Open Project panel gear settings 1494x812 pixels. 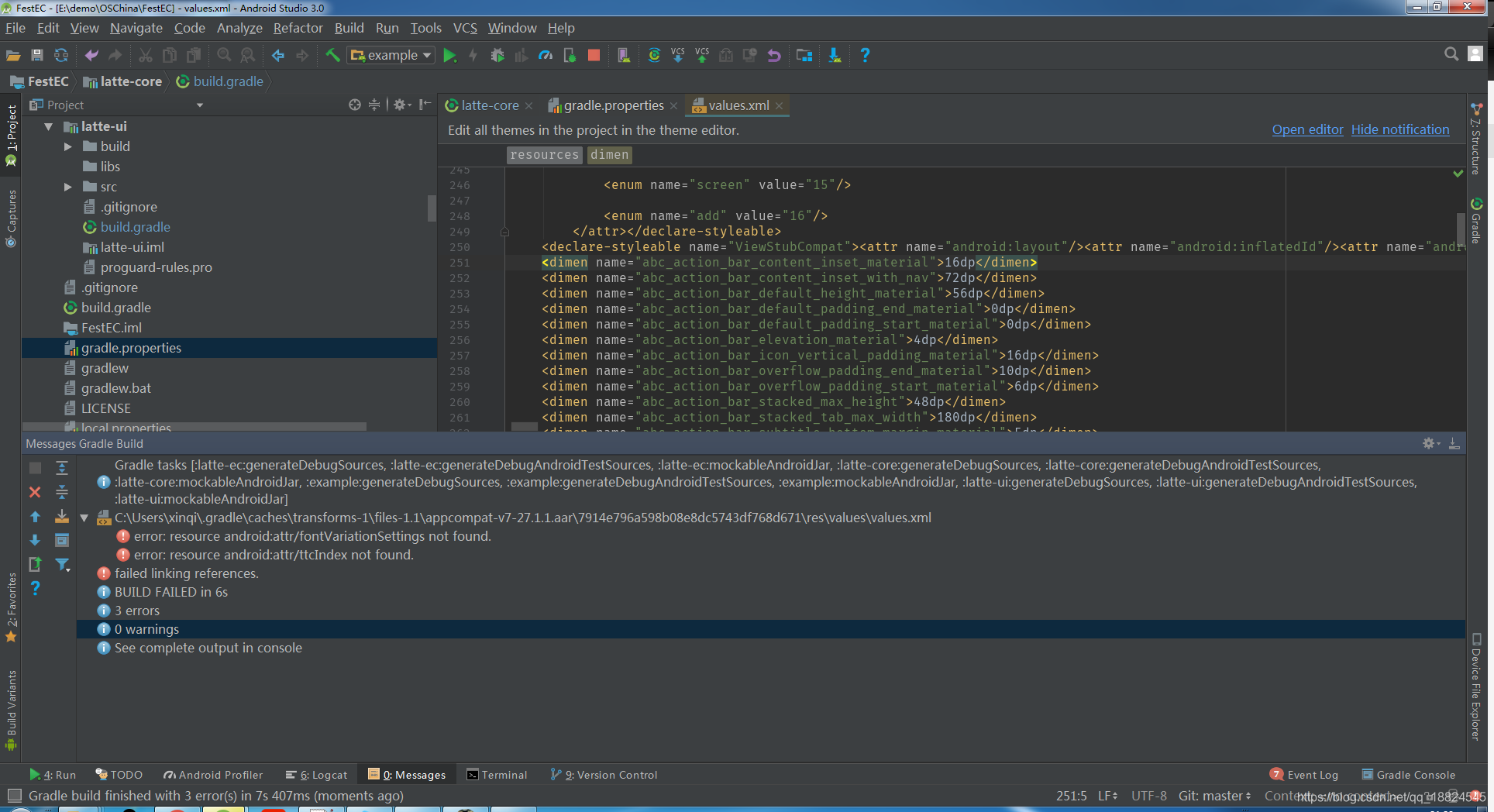tap(401, 105)
